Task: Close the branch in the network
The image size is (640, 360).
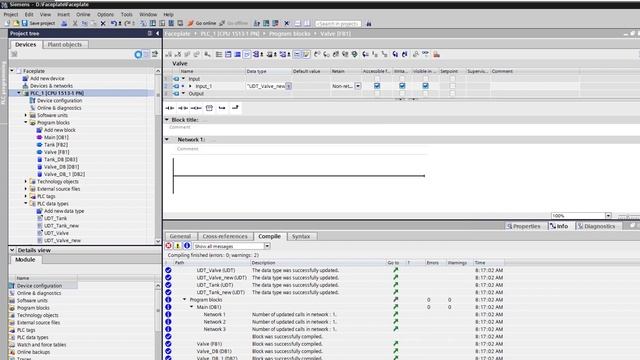Action: point(235,108)
